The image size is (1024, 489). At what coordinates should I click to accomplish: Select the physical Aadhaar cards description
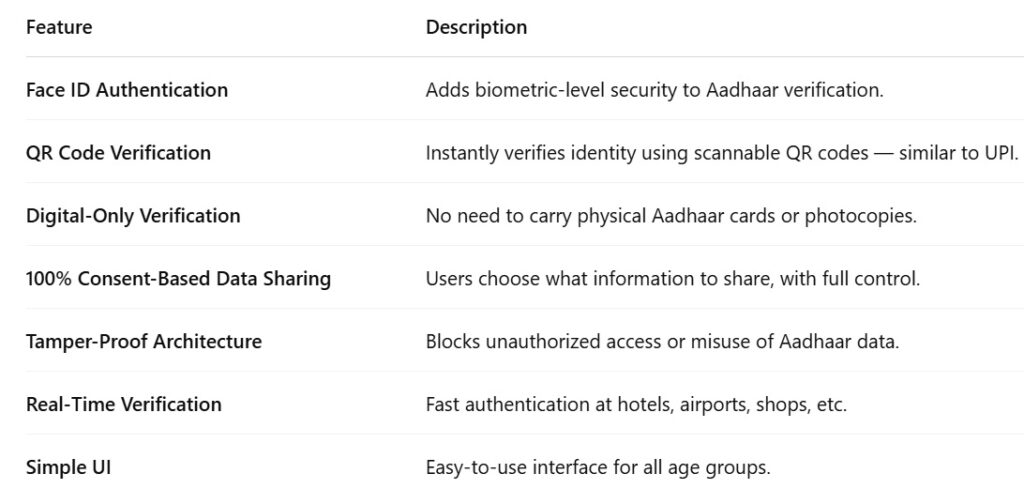pos(671,216)
